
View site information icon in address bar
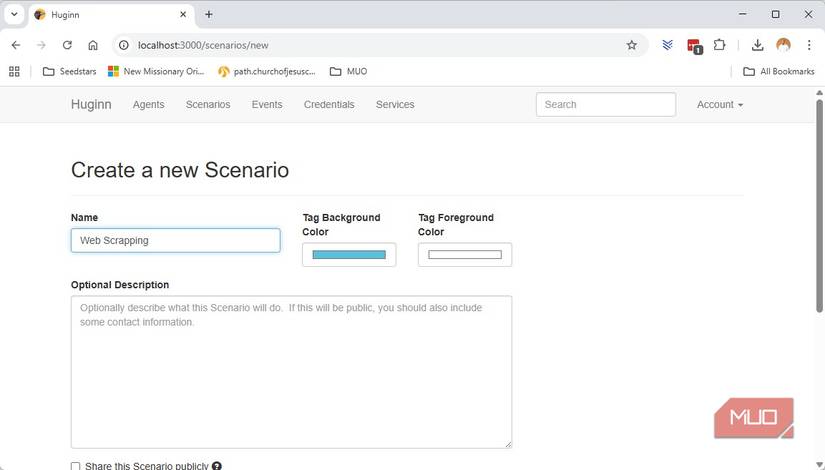tap(124, 45)
